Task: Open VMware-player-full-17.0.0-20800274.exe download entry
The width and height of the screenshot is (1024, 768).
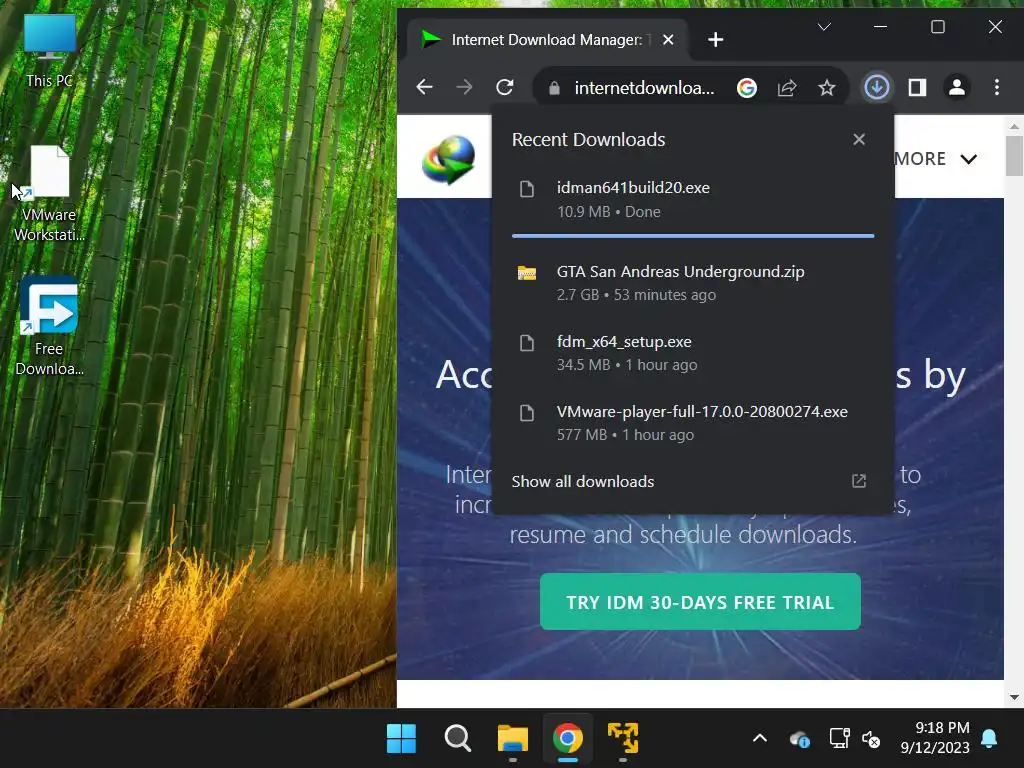Action: point(693,423)
